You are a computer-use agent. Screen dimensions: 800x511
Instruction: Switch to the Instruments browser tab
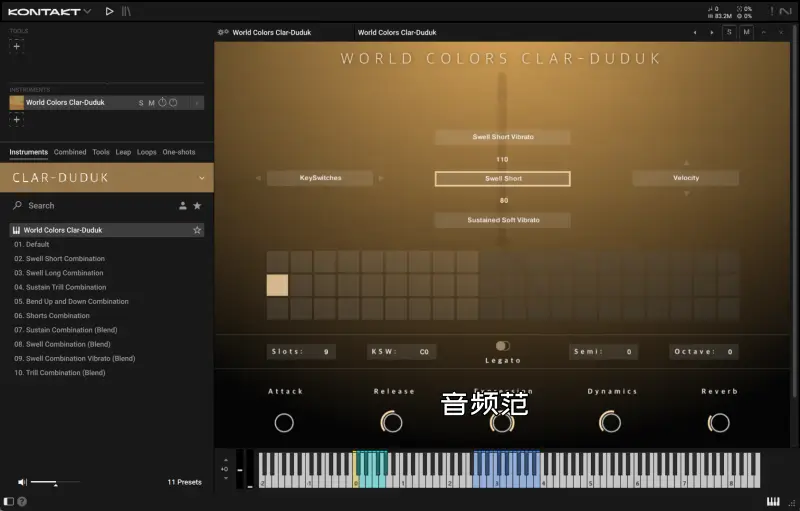[29, 152]
